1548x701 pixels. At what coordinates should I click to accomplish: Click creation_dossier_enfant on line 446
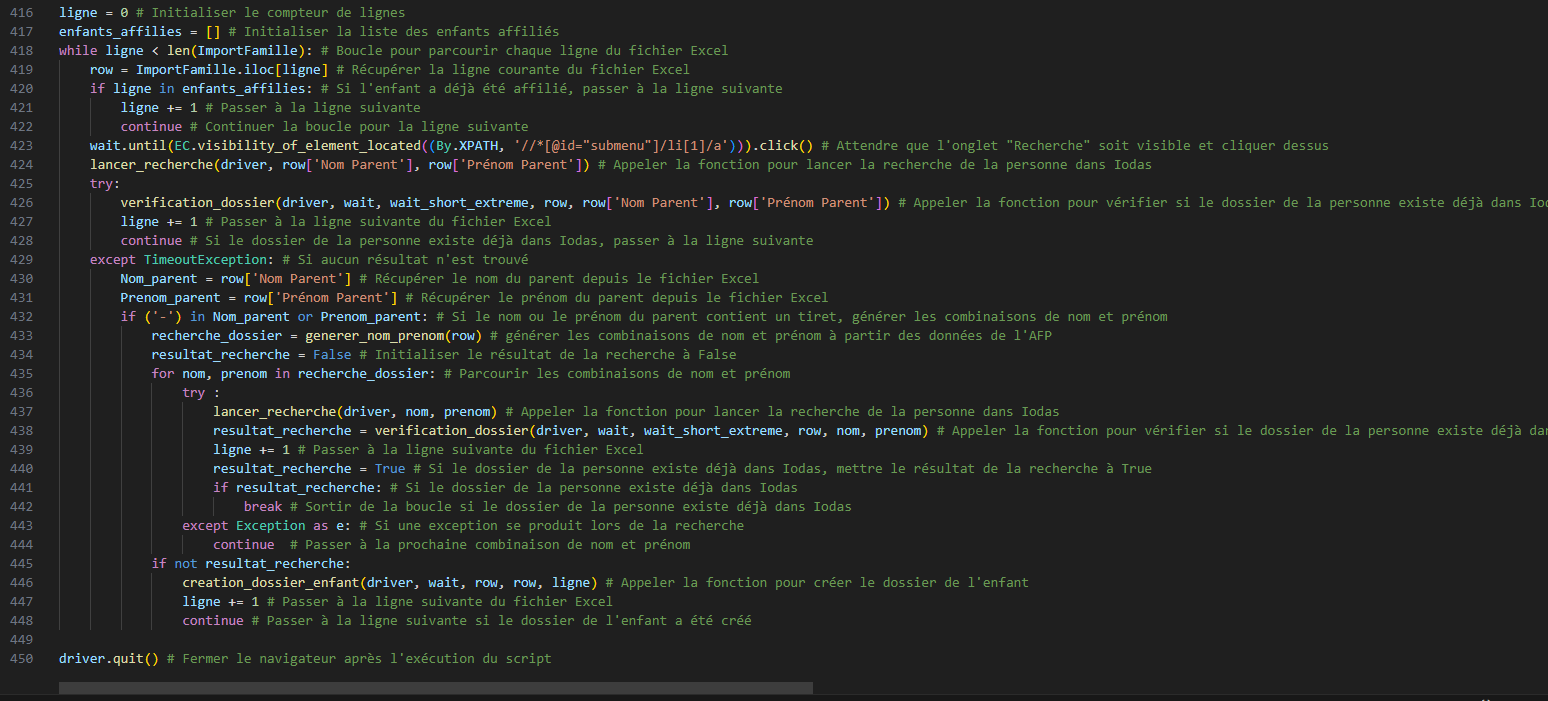pos(274,582)
